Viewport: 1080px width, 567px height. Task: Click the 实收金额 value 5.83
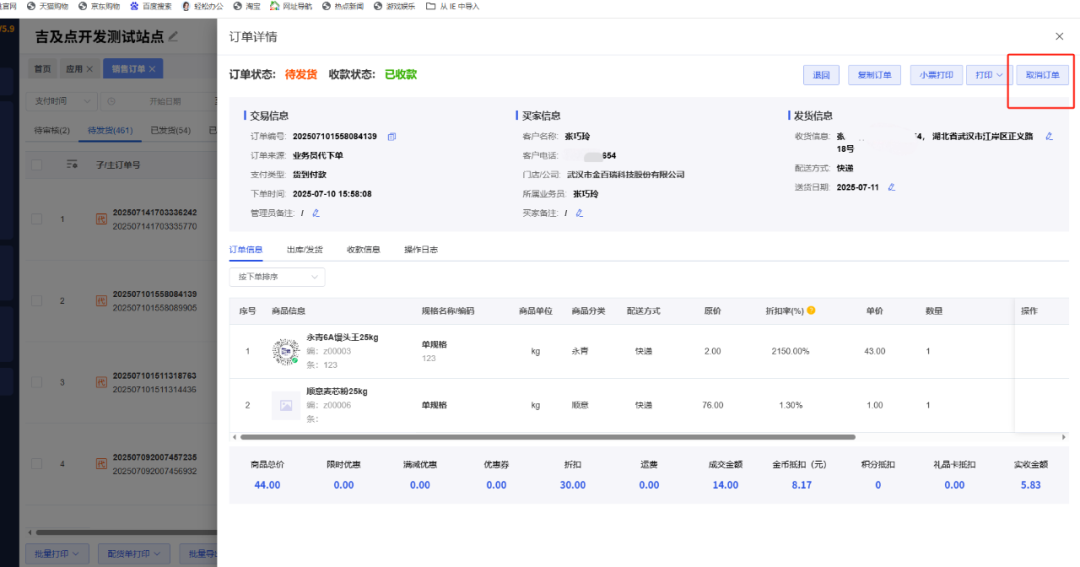[1030, 485]
